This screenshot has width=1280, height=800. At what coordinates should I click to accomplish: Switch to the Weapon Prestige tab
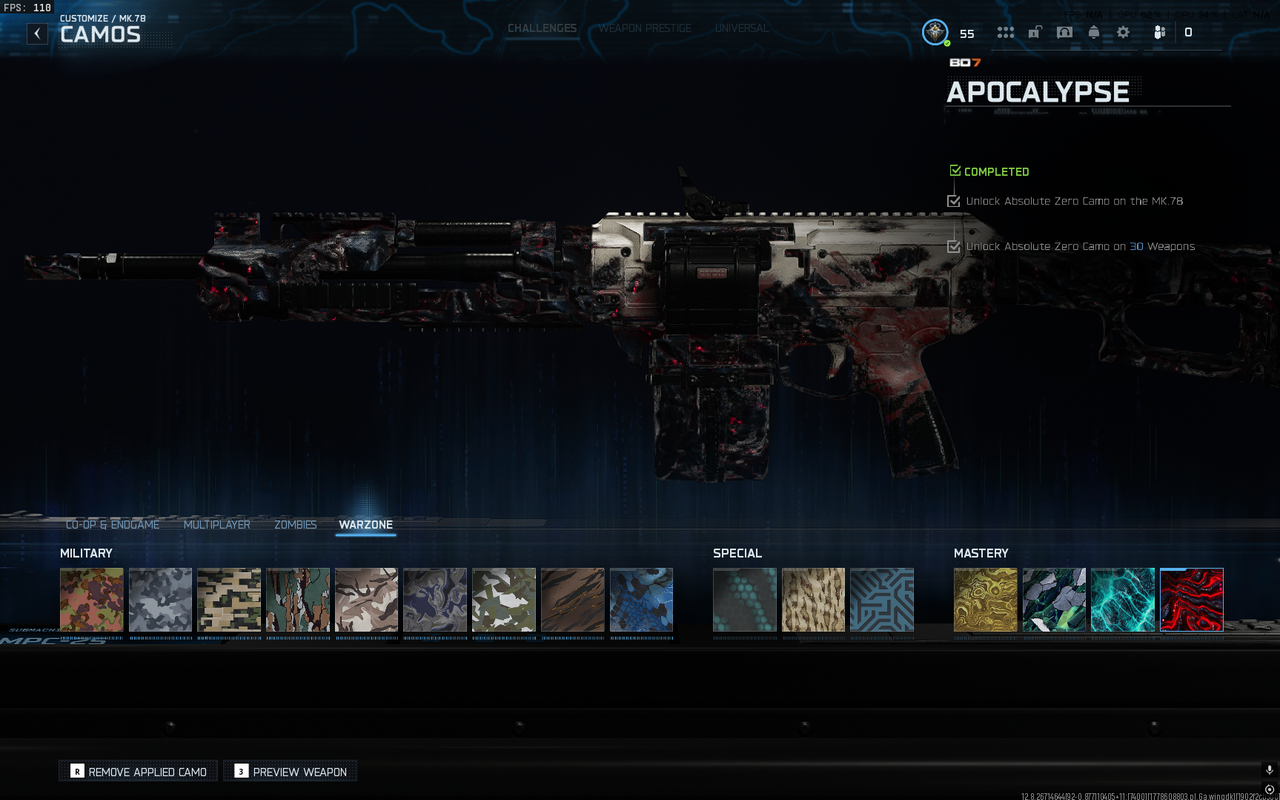point(645,28)
